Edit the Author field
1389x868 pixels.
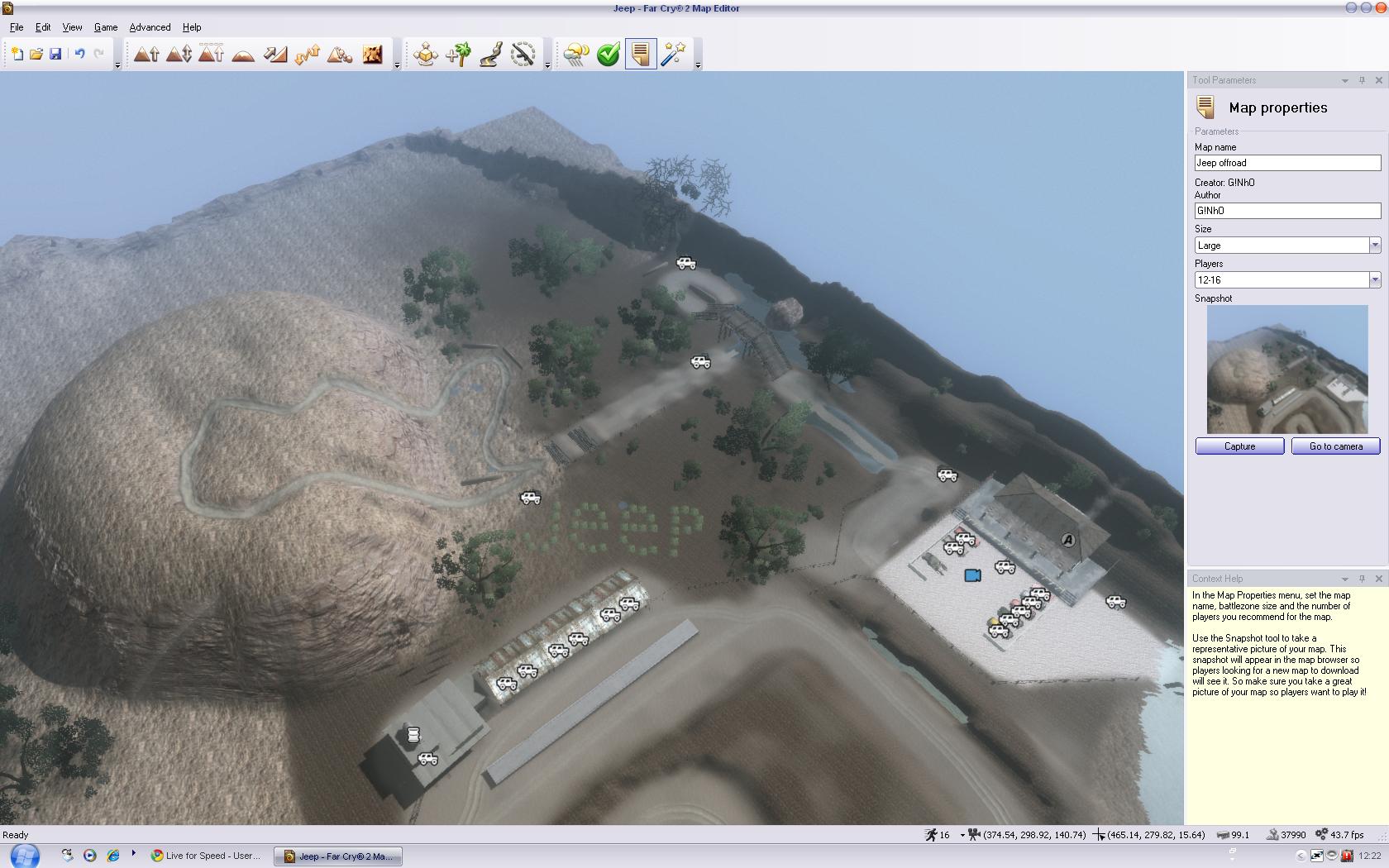[1287, 211]
